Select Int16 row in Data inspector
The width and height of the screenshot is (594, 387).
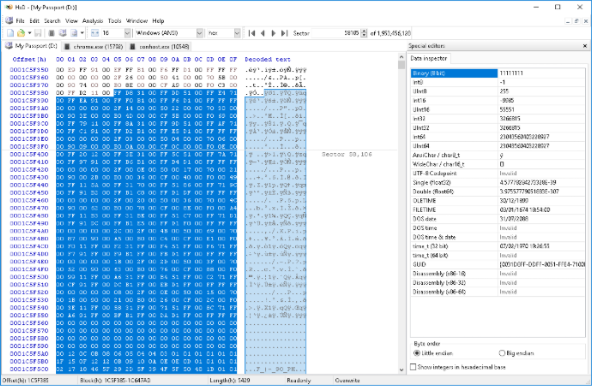[x=498, y=100]
